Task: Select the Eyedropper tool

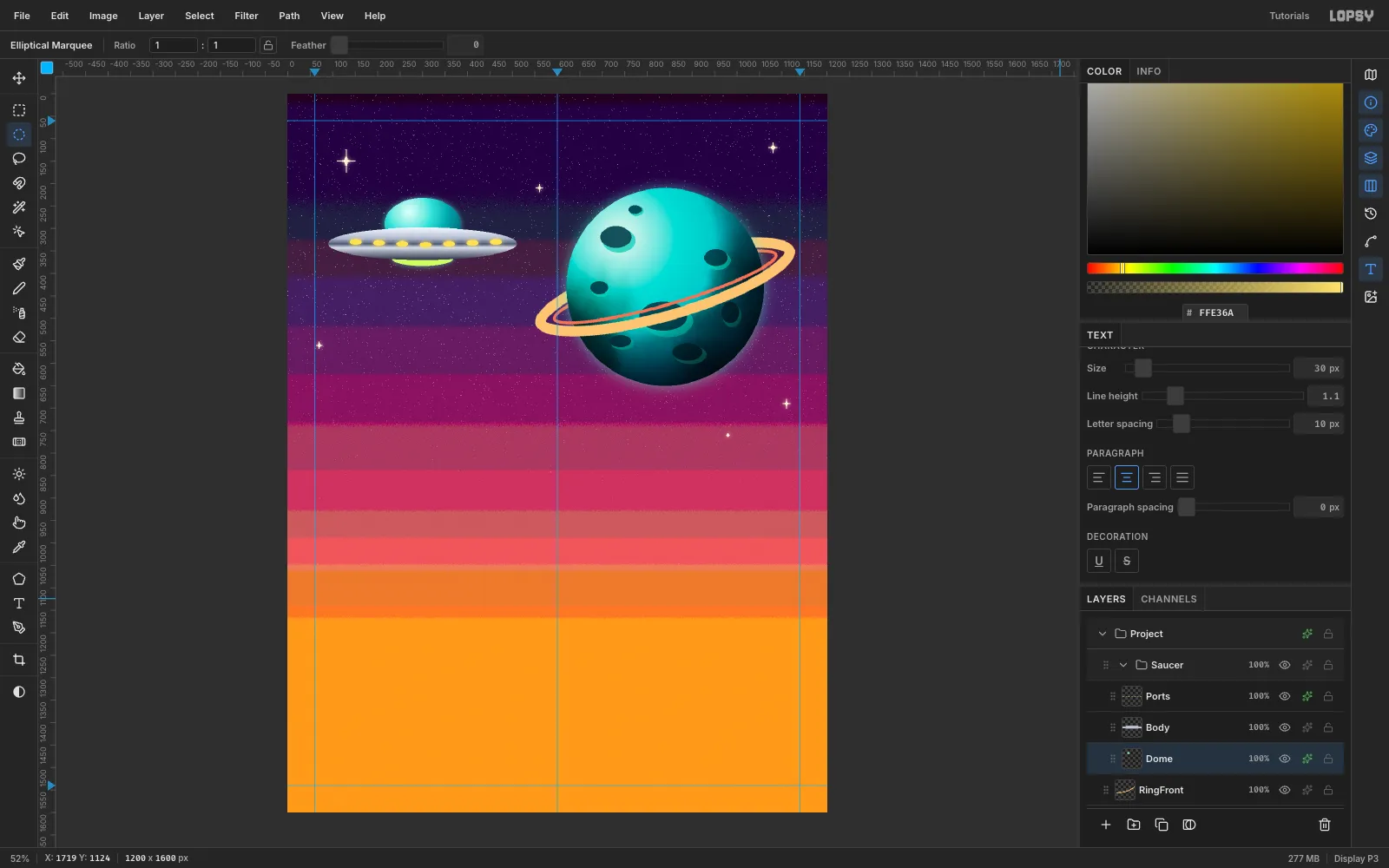Action: (19, 547)
